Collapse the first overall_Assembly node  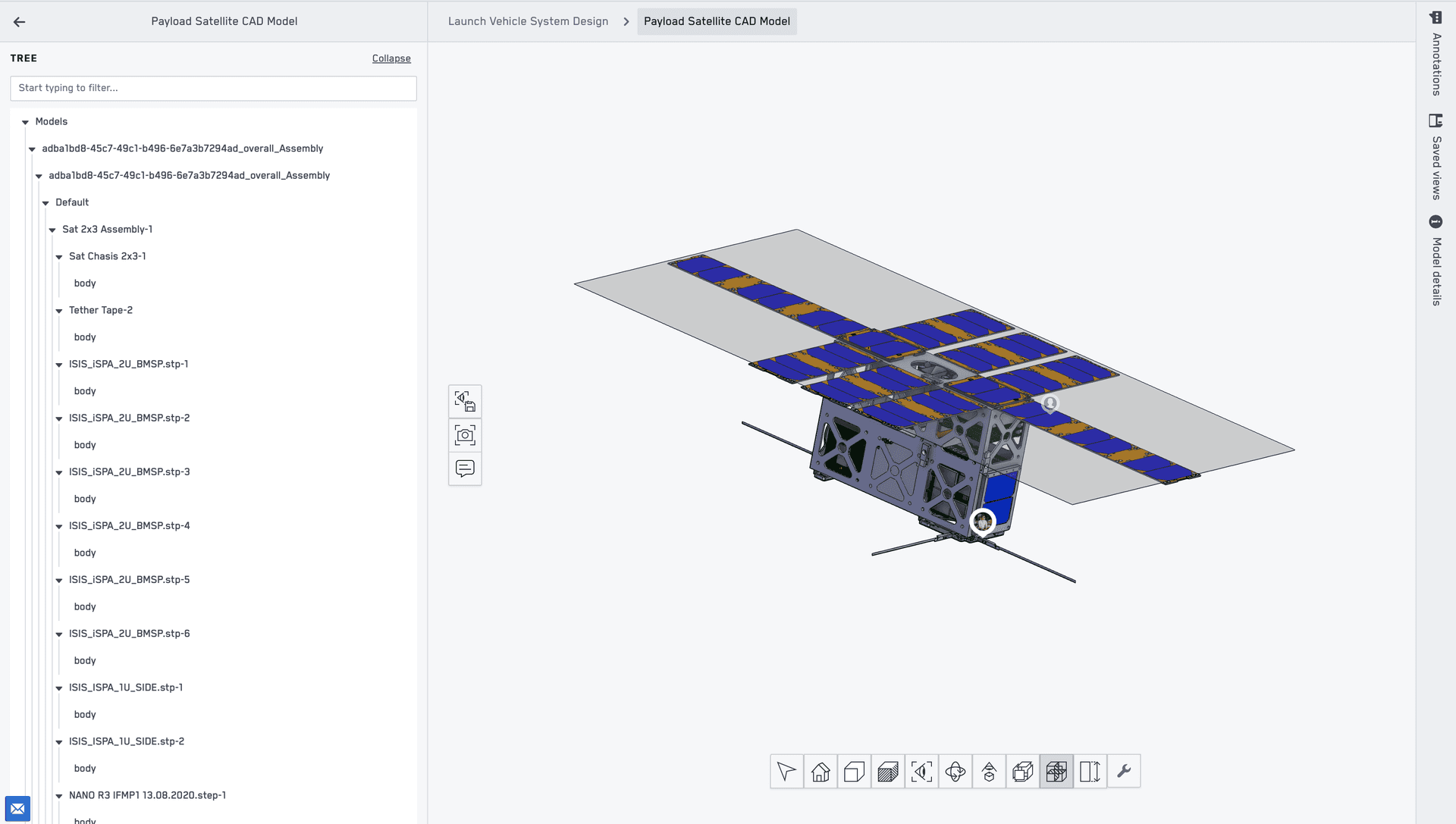coord(32,149)
